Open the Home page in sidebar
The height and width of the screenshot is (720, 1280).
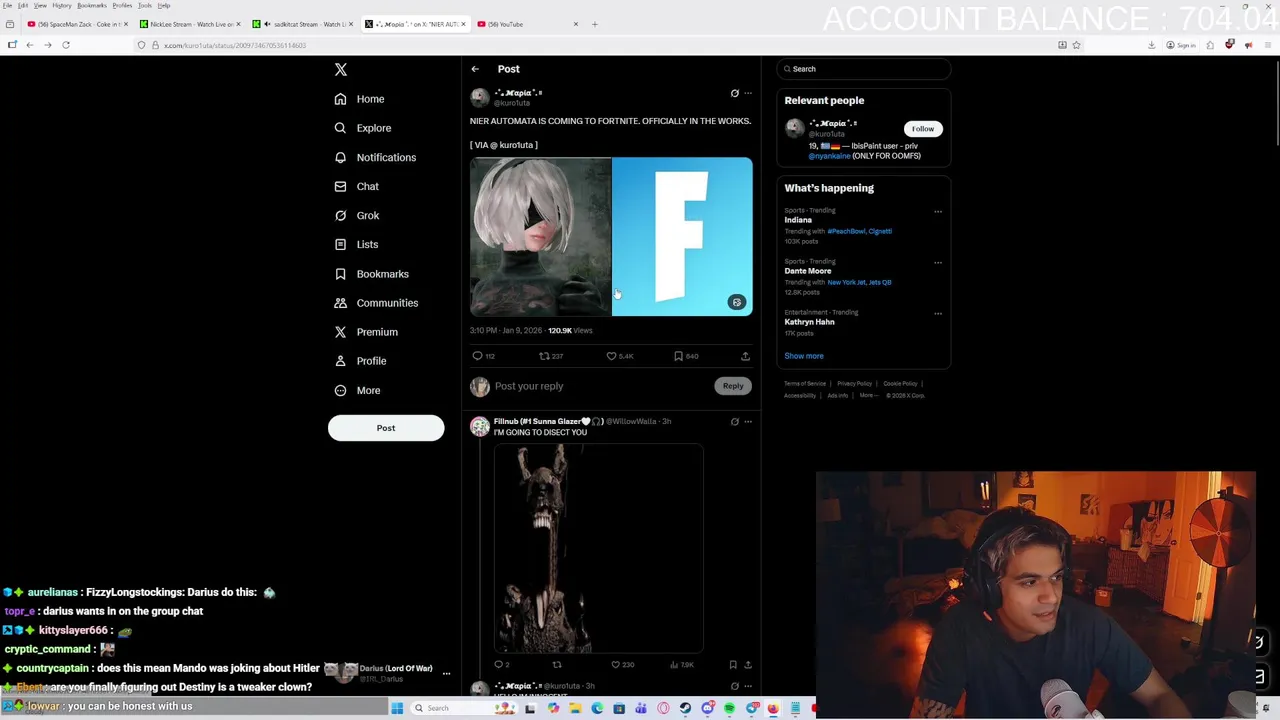[x=359, y=99]
